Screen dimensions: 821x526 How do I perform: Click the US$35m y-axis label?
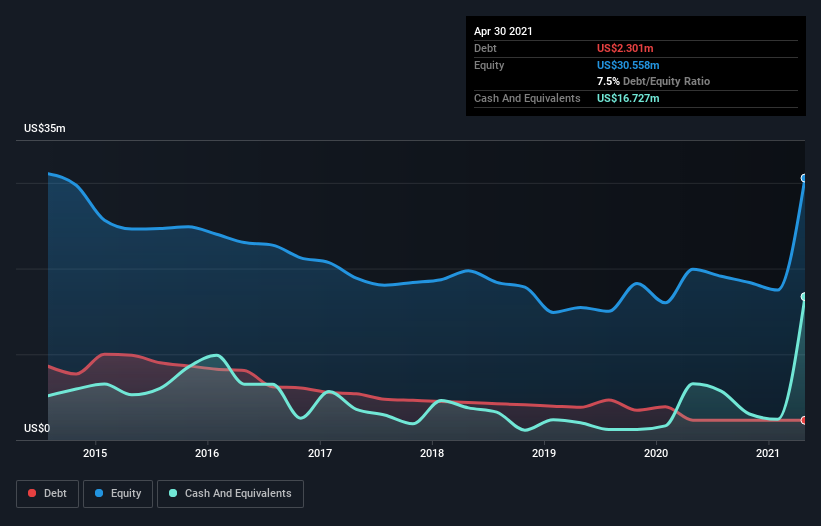coord(45,128)
